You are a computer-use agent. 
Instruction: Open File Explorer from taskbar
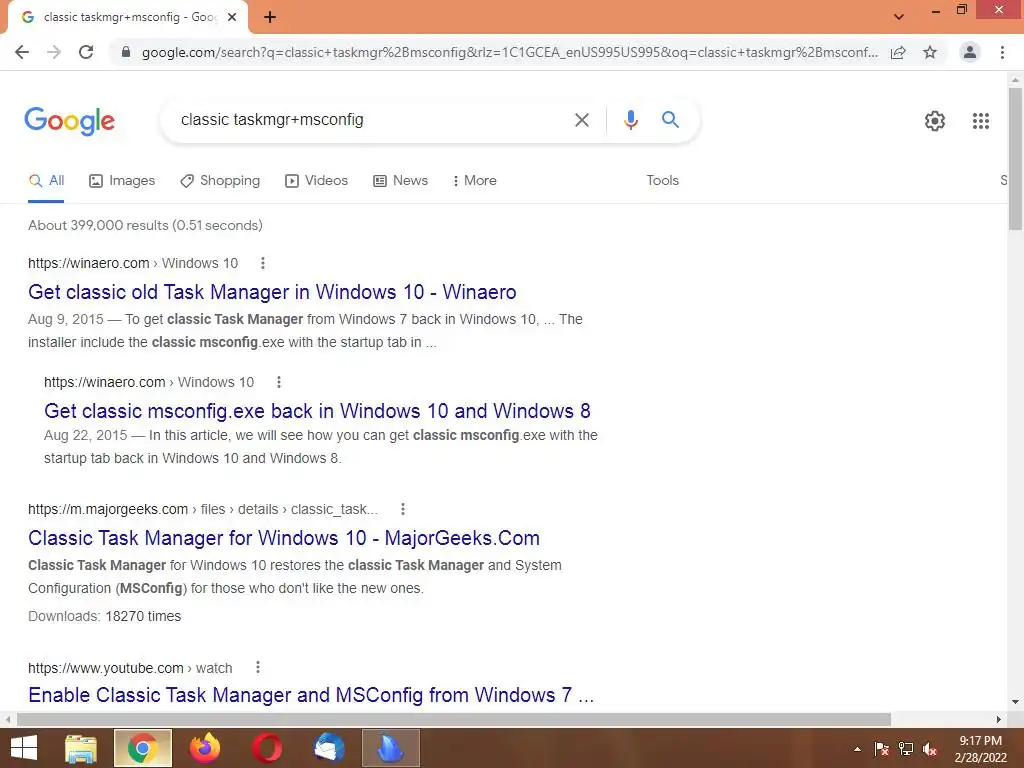[81, 748]
